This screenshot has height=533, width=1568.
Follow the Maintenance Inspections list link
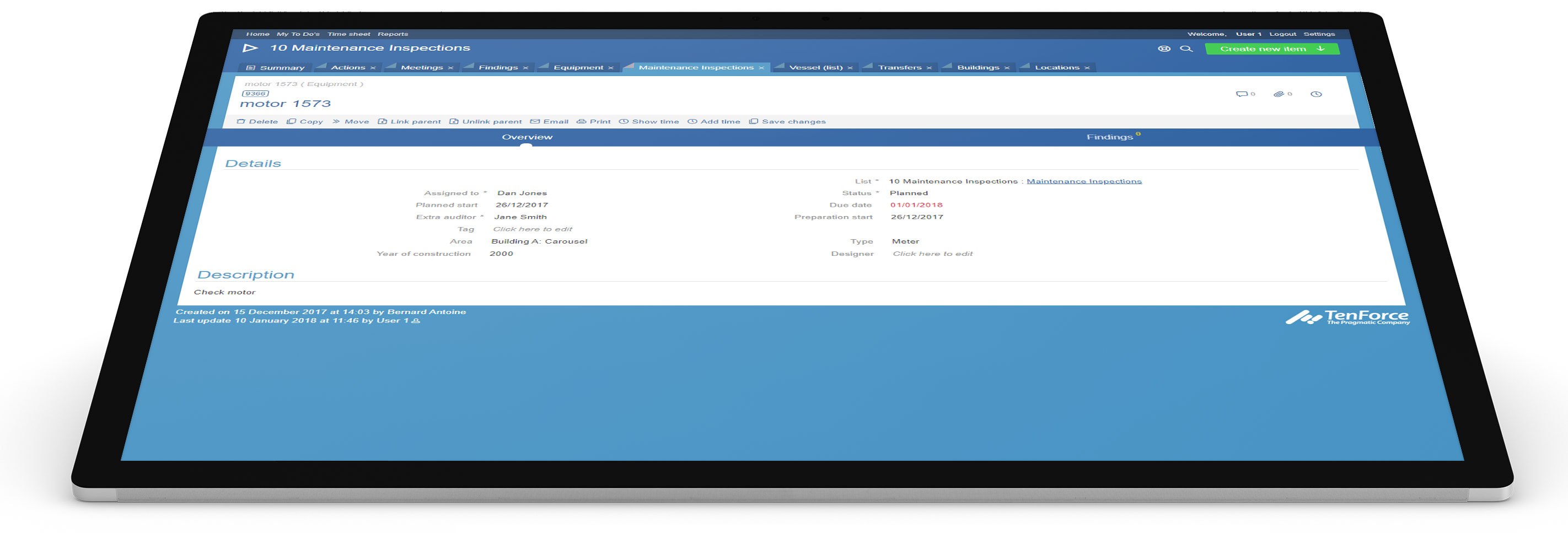tap(1083, 181)
